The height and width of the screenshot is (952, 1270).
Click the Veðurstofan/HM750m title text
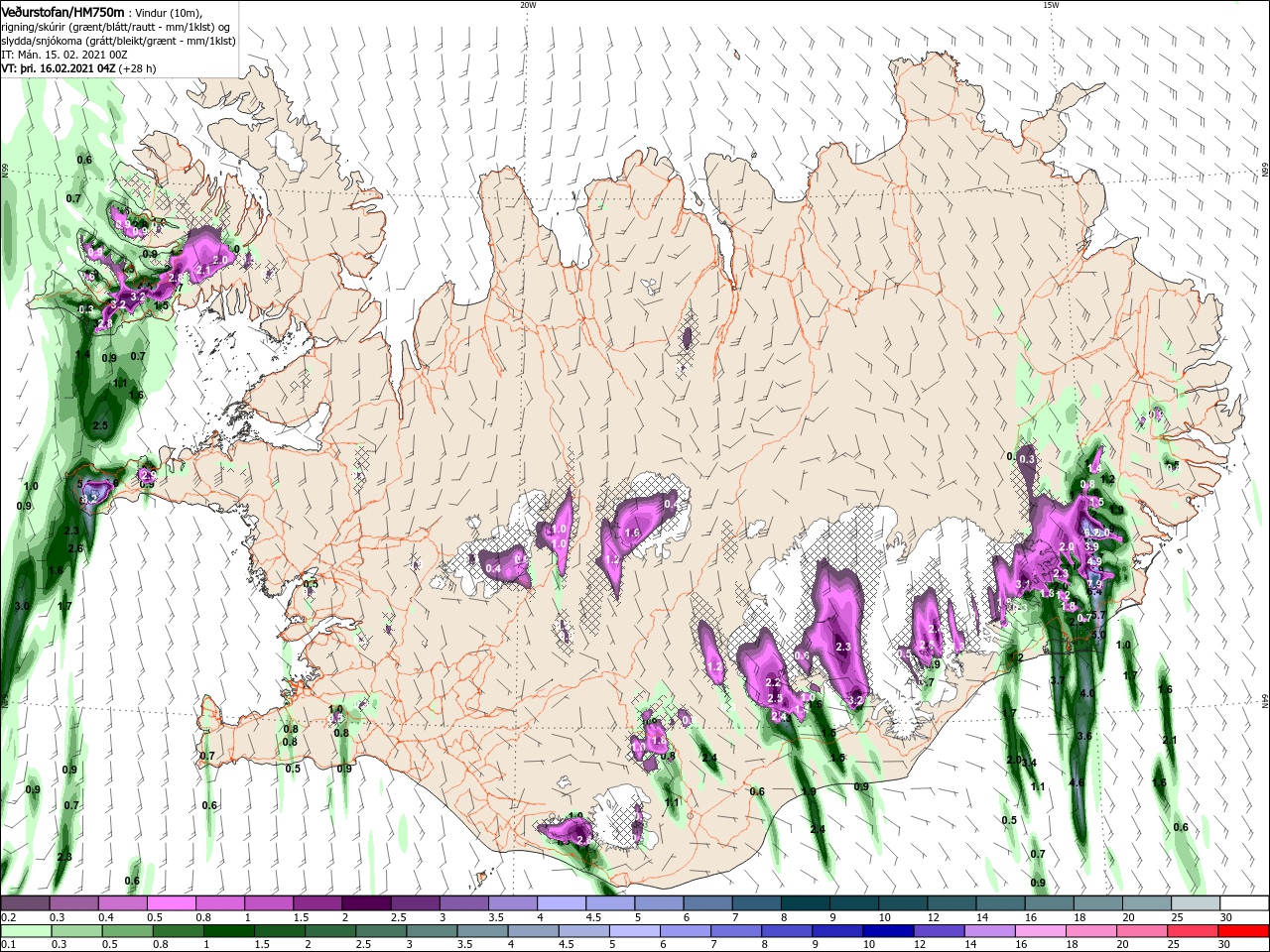(x=63, y=11)
